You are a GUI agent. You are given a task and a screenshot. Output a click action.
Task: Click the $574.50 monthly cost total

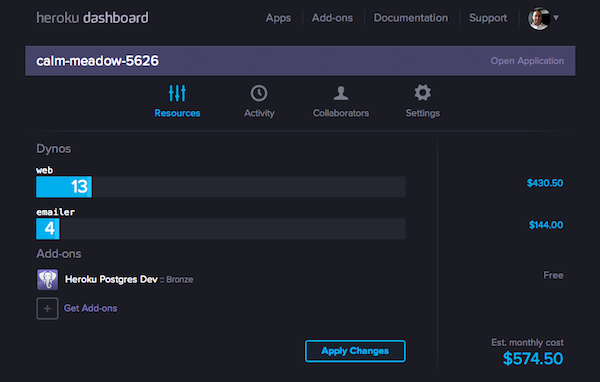pos(533,359)
